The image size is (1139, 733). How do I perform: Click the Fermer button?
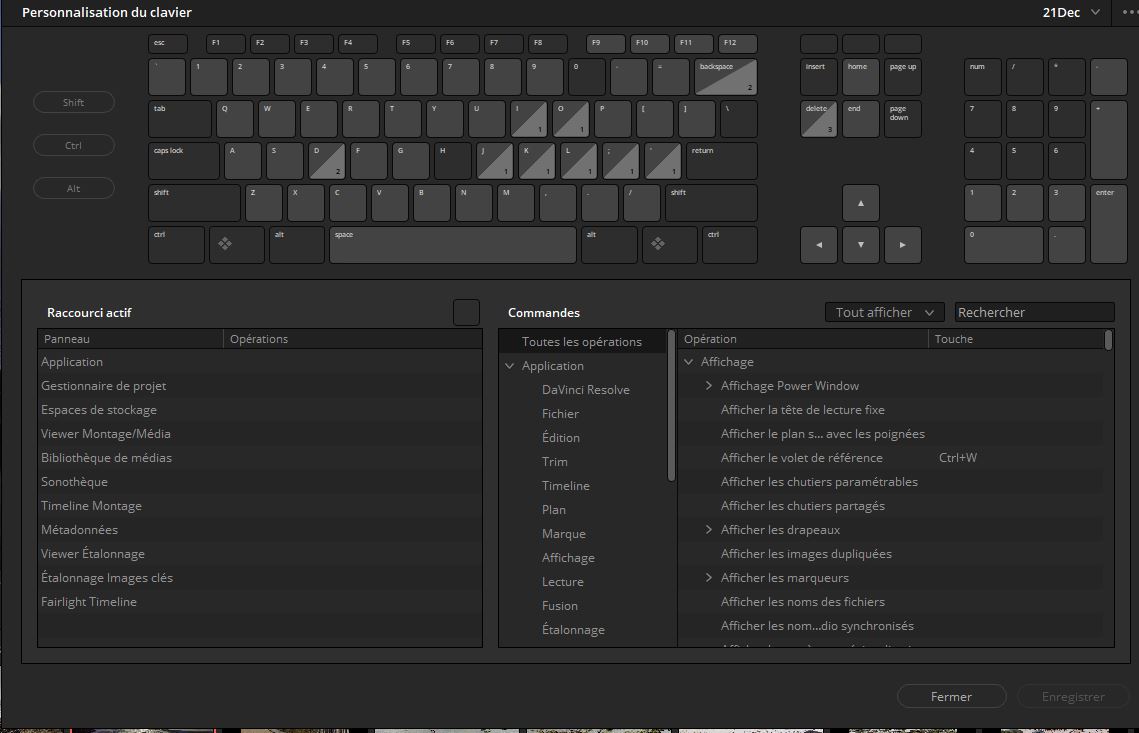click(x=951, y=696)
